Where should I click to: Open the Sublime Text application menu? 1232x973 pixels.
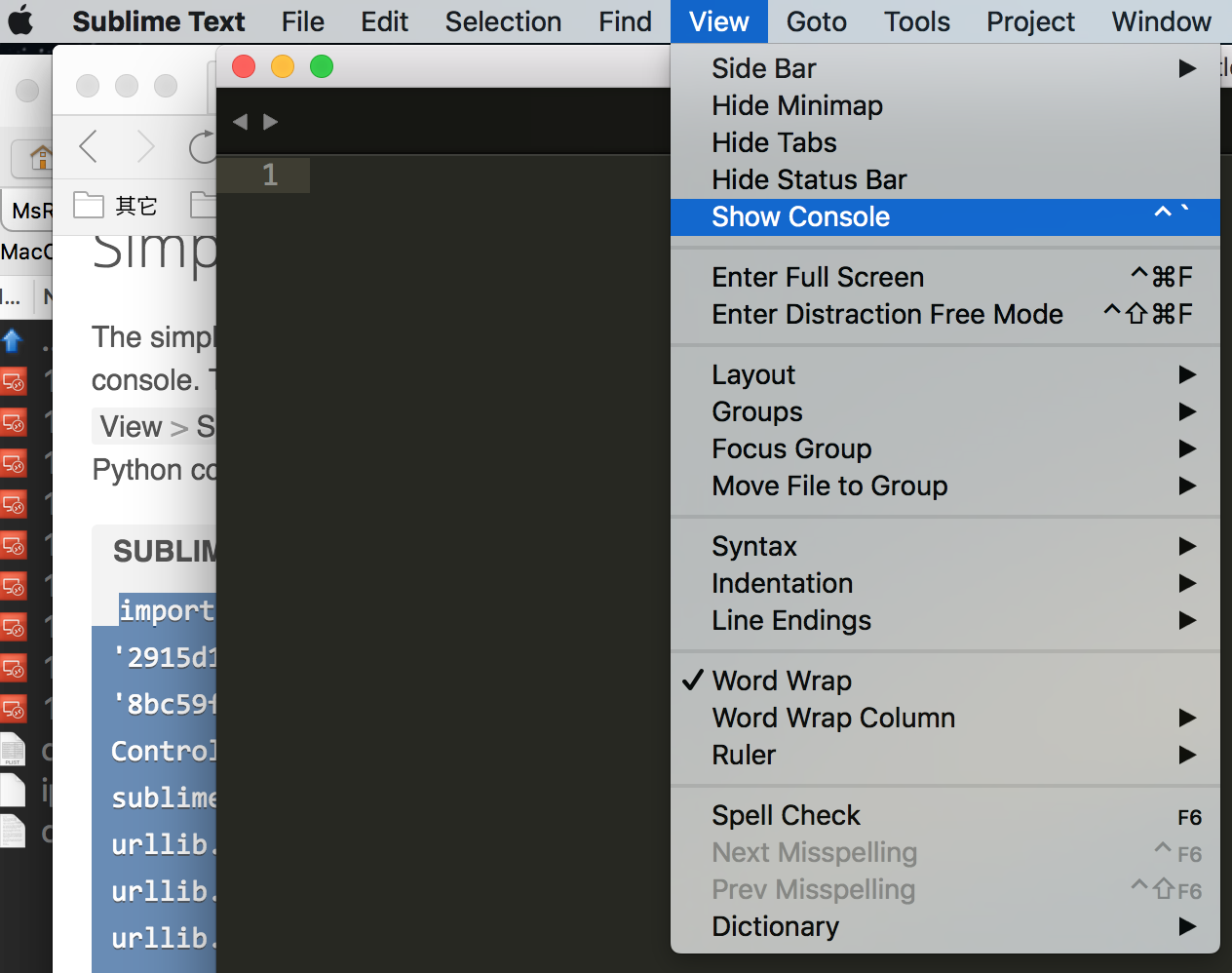point(159,21)
